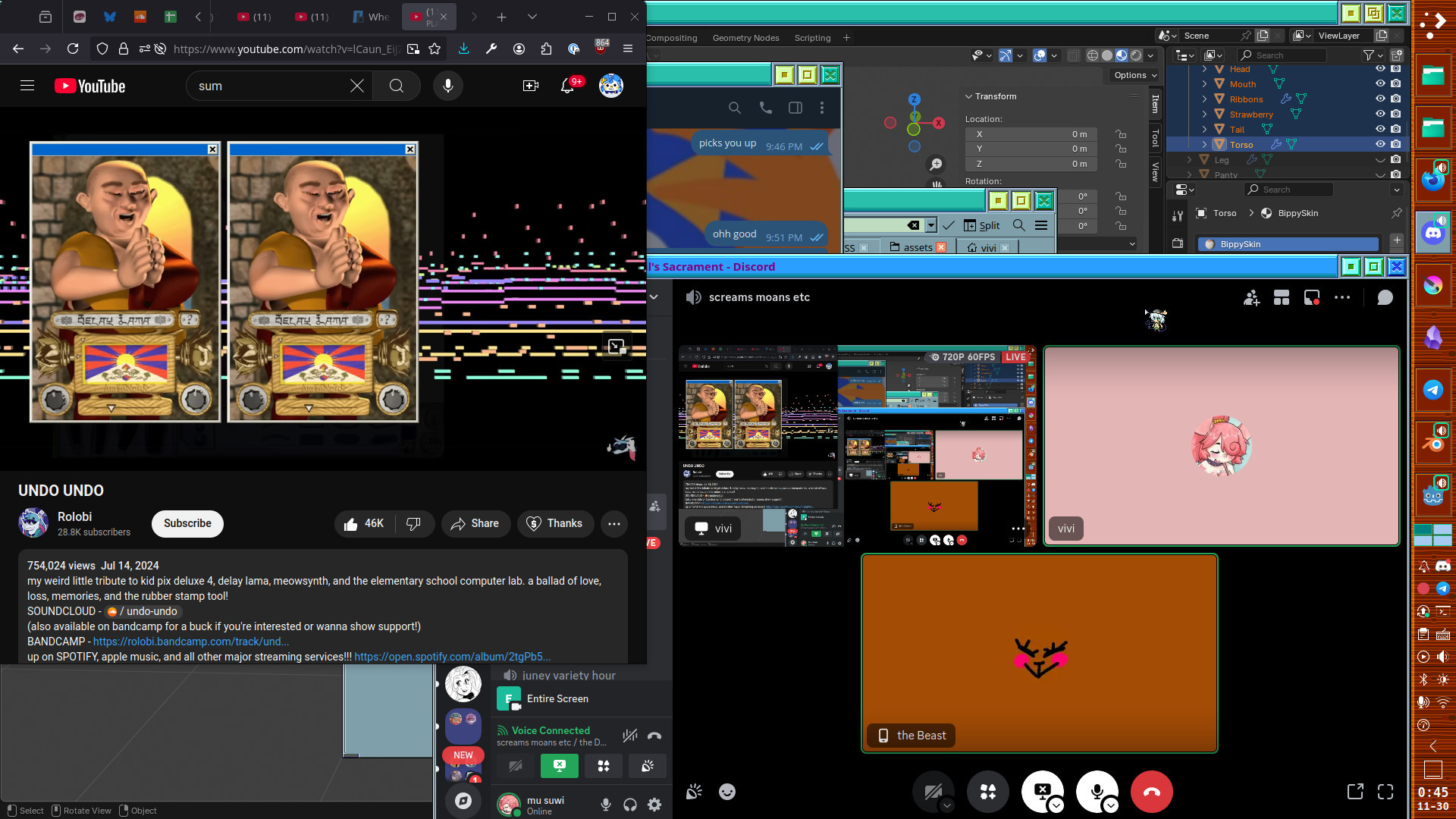This screenshot has width=1456, height=819.
Task: Open the activities launcher in call controls
Action: pos(987,792)
